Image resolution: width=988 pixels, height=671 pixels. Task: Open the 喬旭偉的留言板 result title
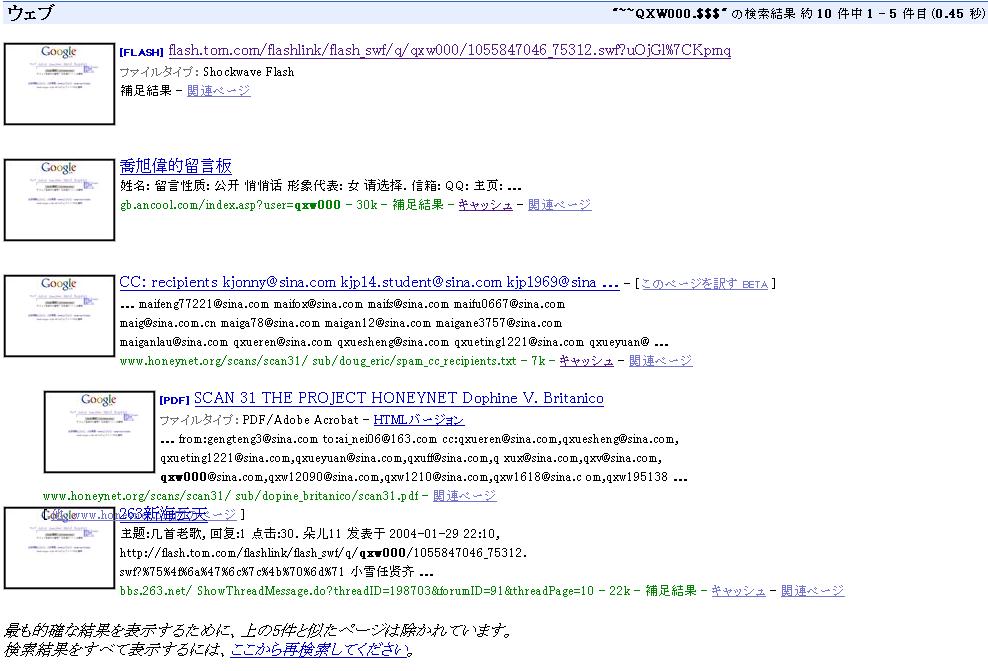coord(176,166)
